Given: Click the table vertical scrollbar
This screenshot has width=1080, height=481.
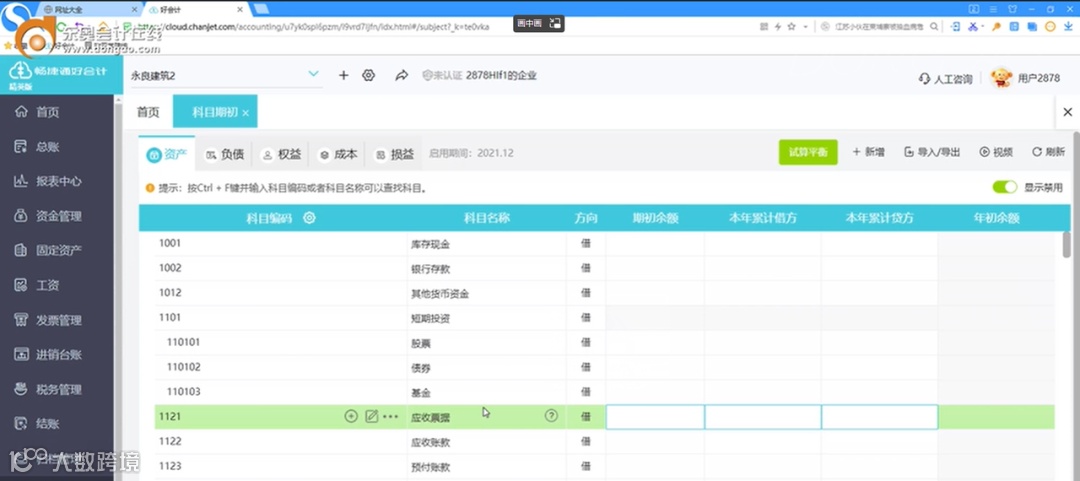Looking at the screenshot, I should click(1066, 245).
